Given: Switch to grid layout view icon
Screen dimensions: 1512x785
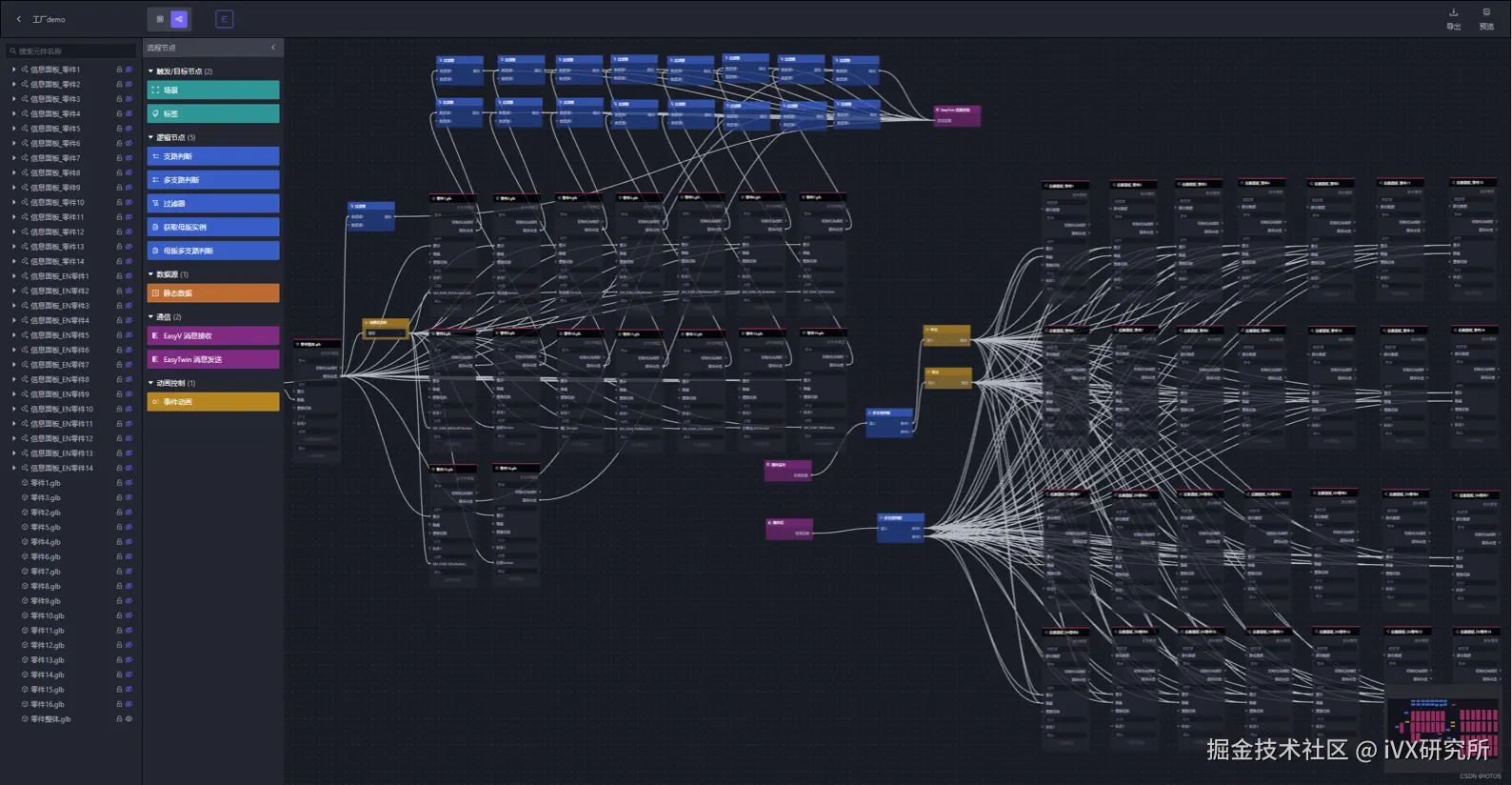Looking at the screenshot, I should coord(160,19).
